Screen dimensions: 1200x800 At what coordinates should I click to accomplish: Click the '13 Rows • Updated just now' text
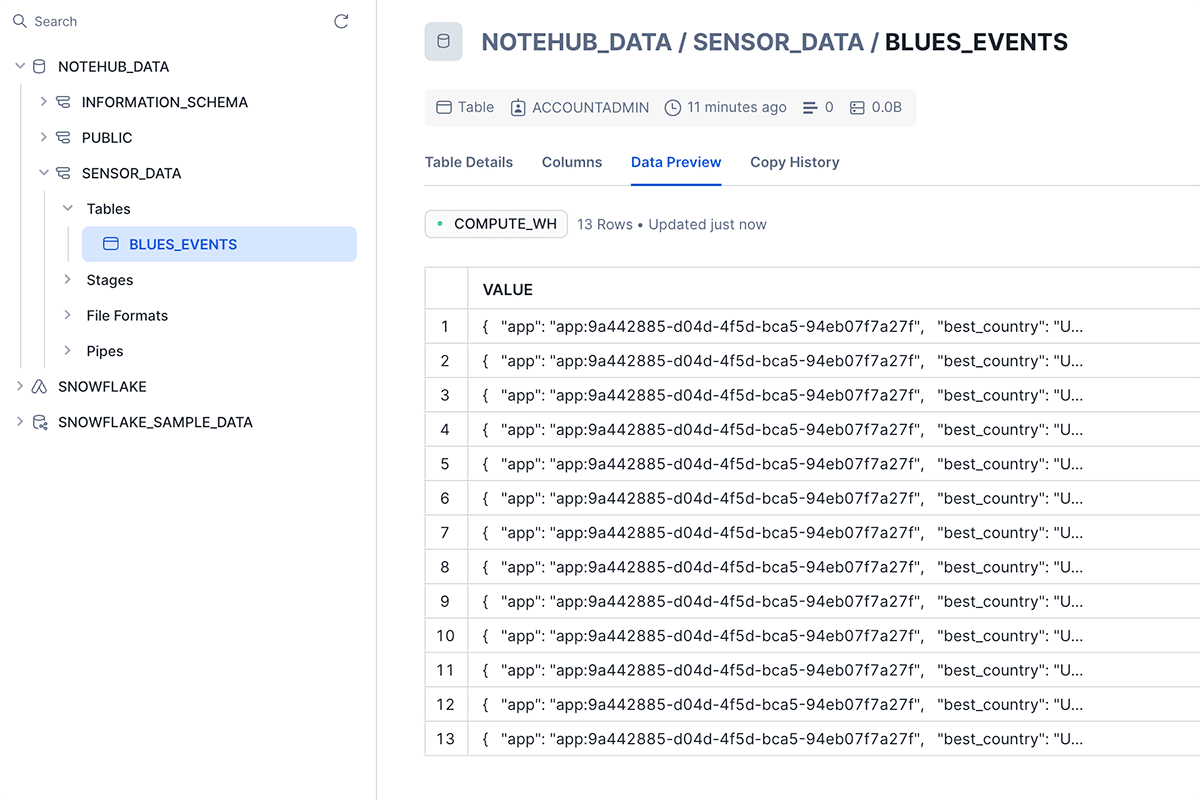tap(672, 224)
